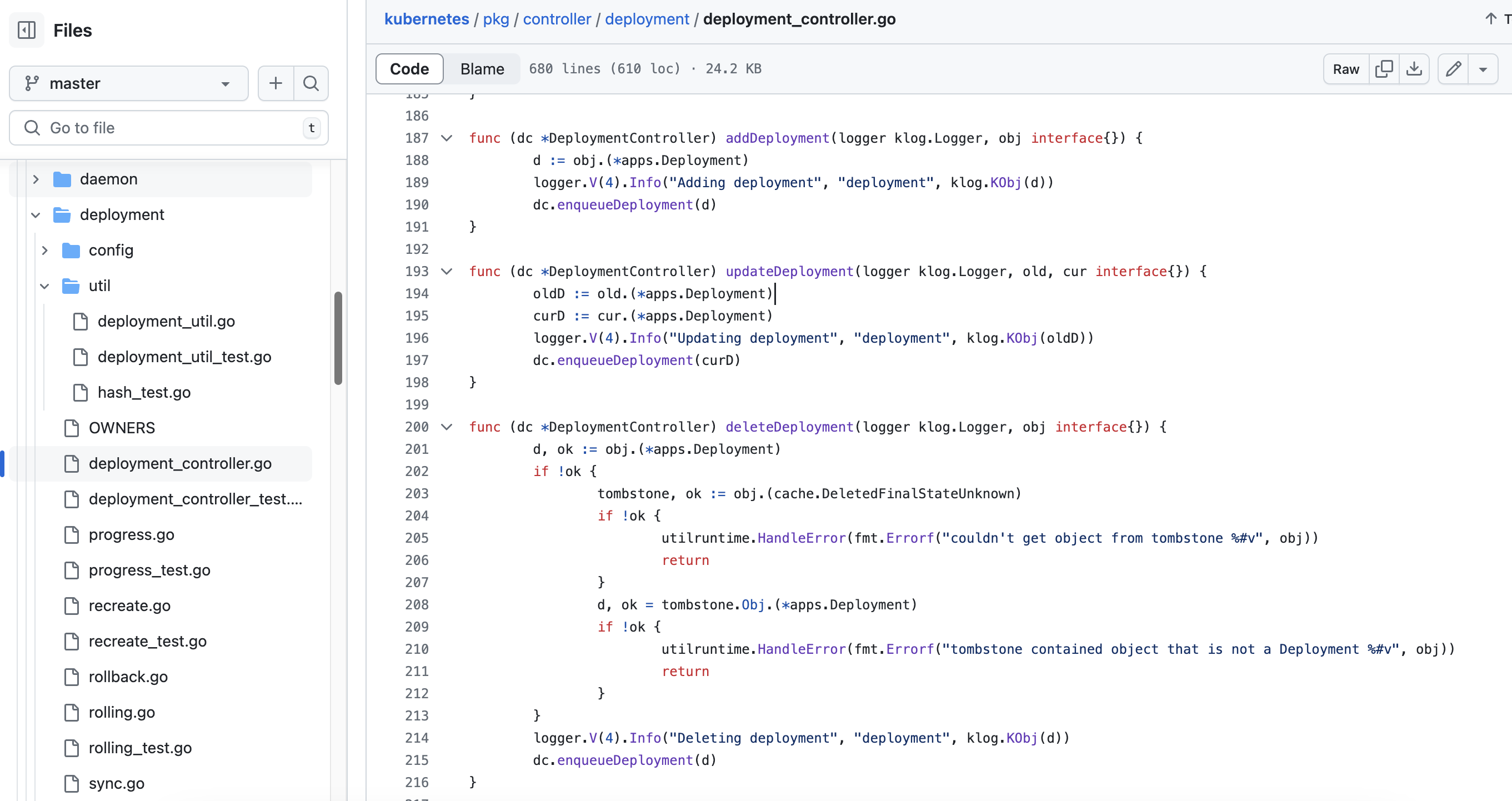The width and height of the screenshot is (1512, 801).
Task: Switch to the Blame tab
Action: click(x=482, y=69)
